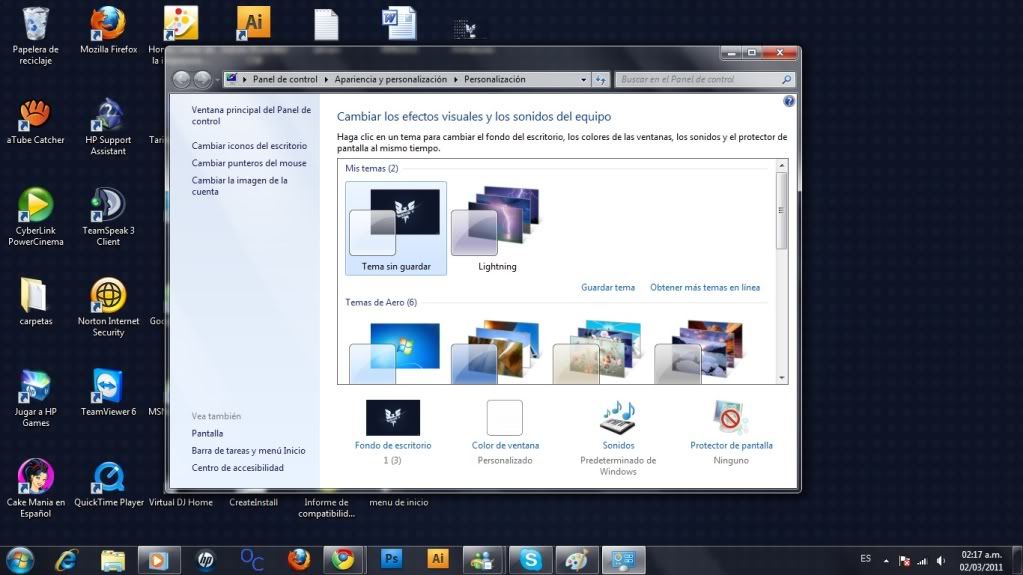Click the Windows Start button
Image resolution: width=1023 pixels, height=575 pixels.
[x=20, y=560]
